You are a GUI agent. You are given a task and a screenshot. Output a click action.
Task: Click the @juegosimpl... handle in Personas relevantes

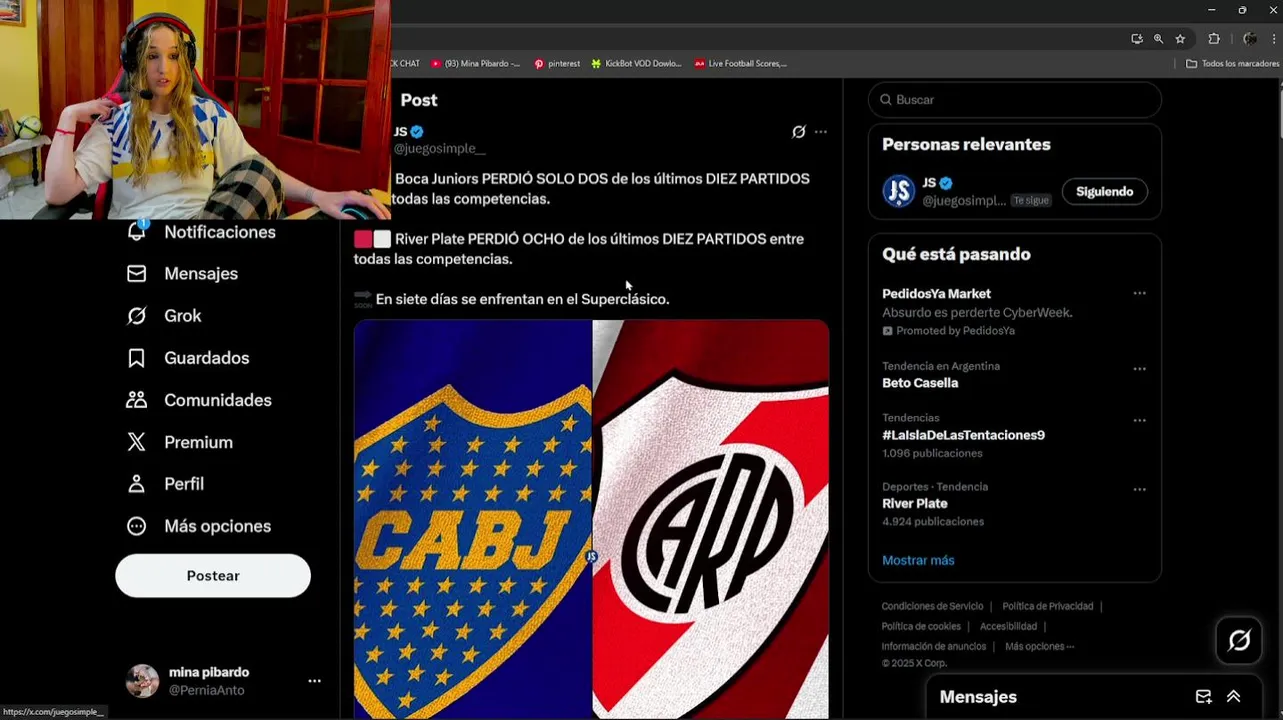coord(964,200)
